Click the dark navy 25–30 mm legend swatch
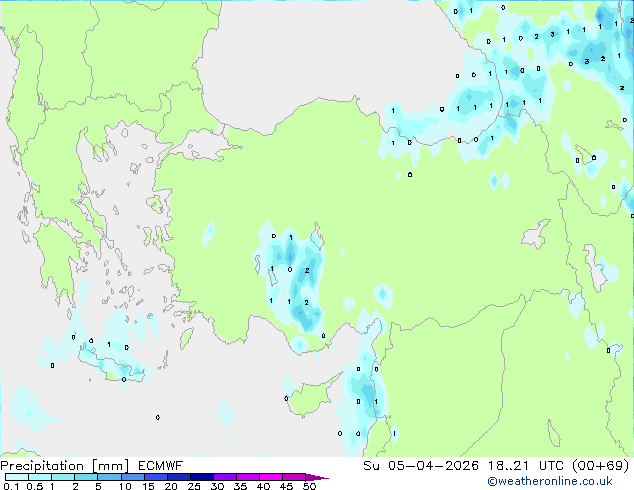The image size is (634, 490). (x=202, y=477)
